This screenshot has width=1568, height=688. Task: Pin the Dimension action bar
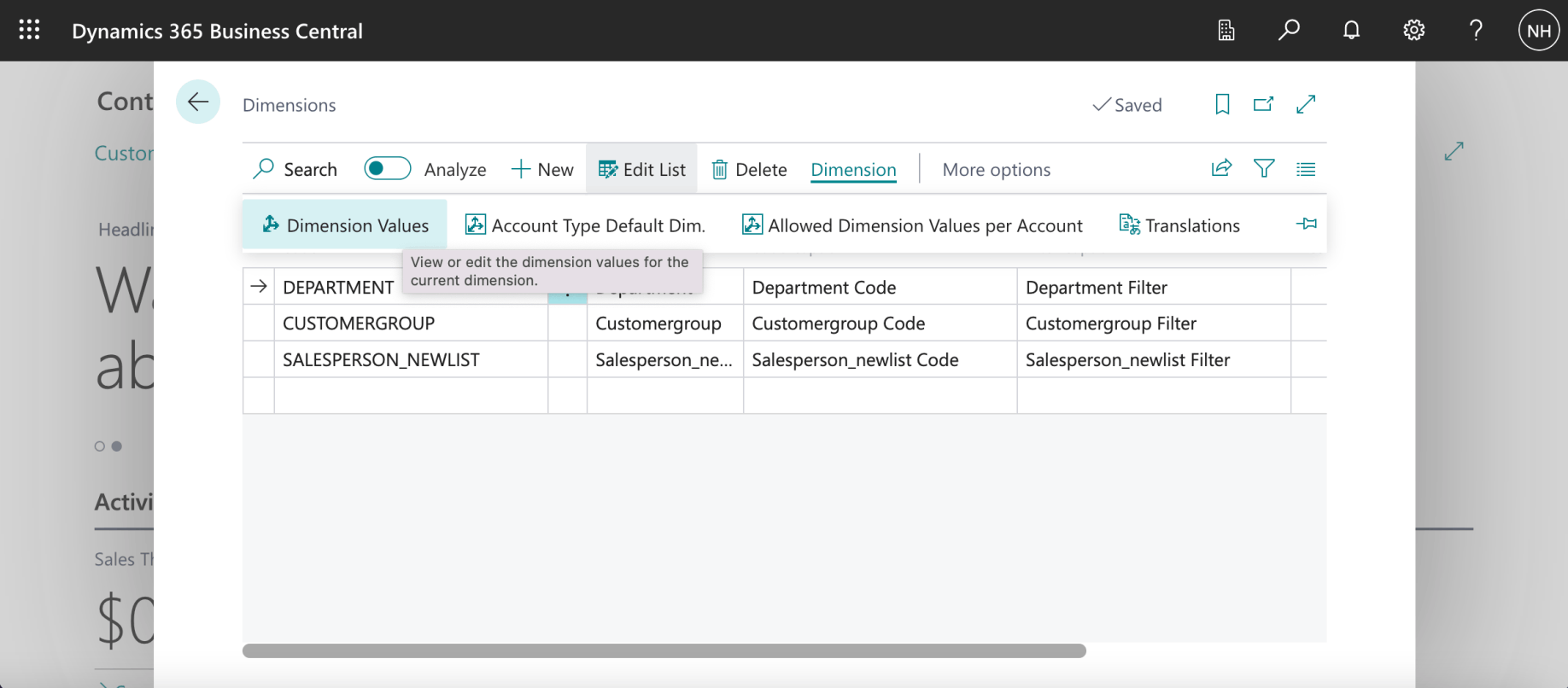click(x=1306, y=224)
